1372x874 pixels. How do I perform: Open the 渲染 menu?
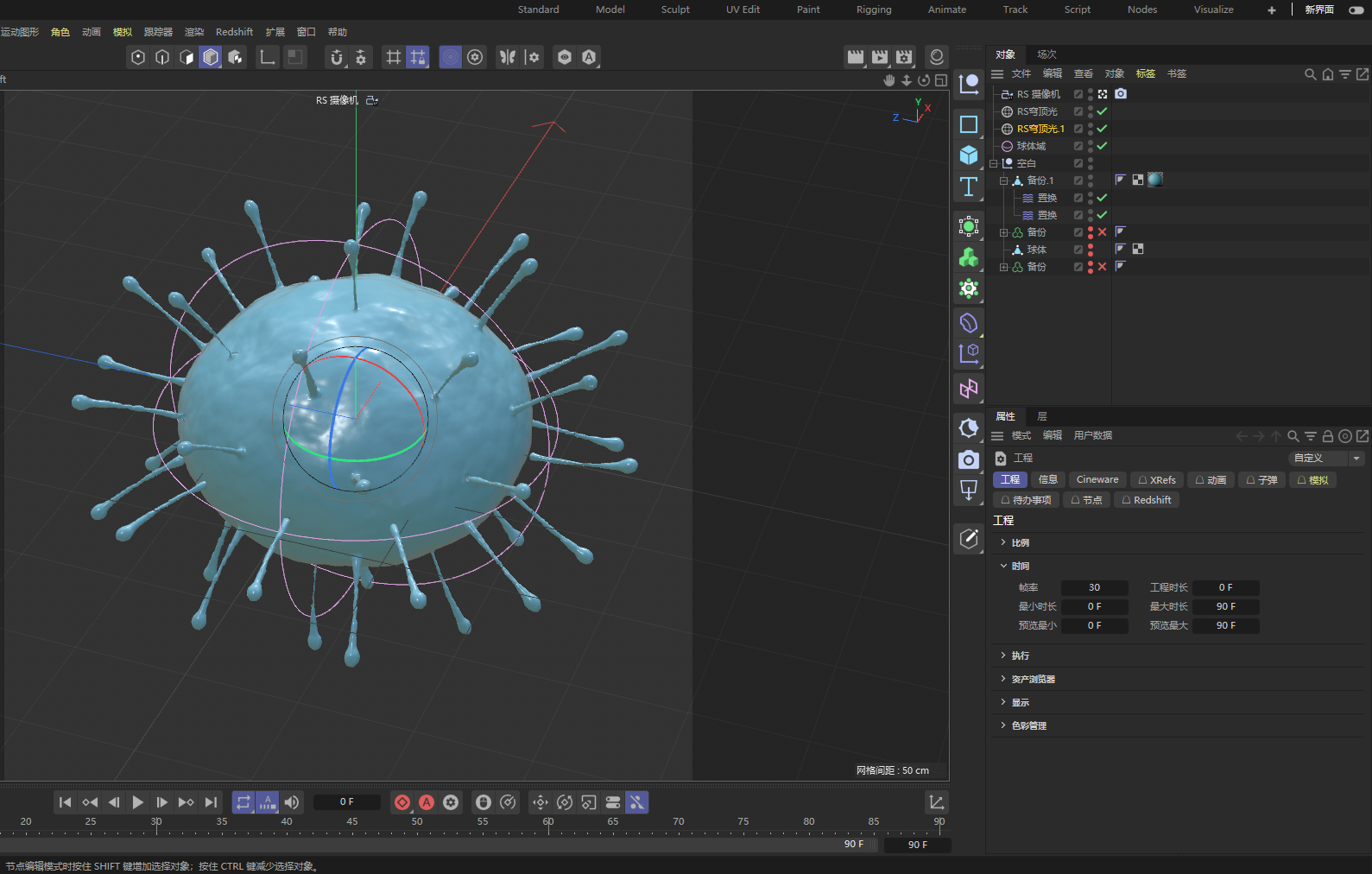194,32
